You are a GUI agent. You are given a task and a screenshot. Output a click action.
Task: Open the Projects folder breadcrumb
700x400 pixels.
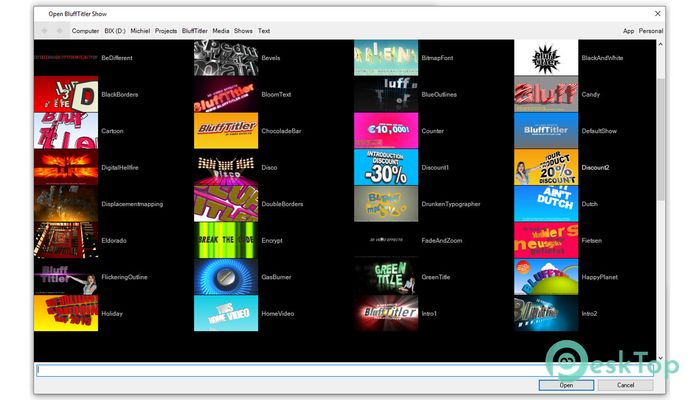(x=166, y=31)
